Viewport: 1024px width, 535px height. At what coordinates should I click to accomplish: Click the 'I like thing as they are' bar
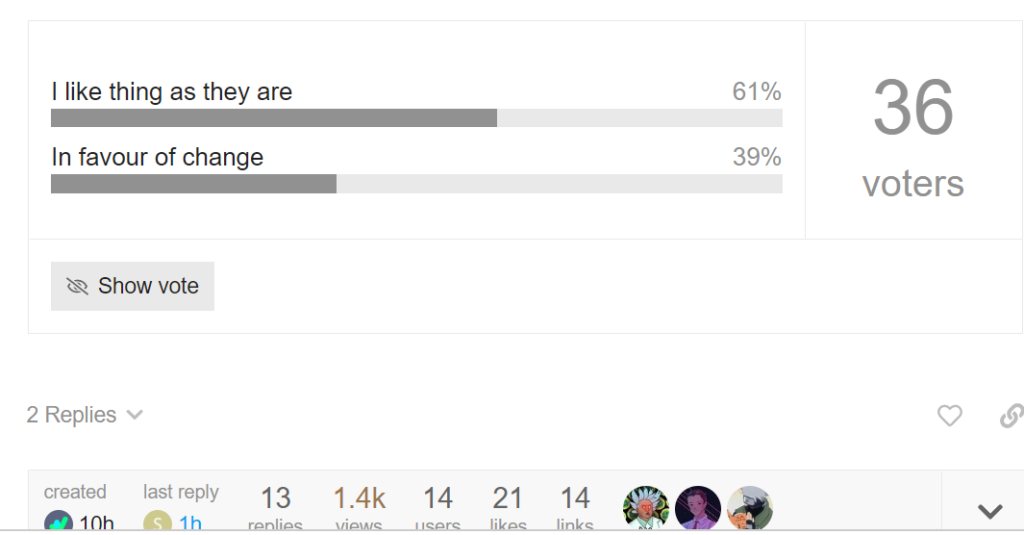[416, 118]
